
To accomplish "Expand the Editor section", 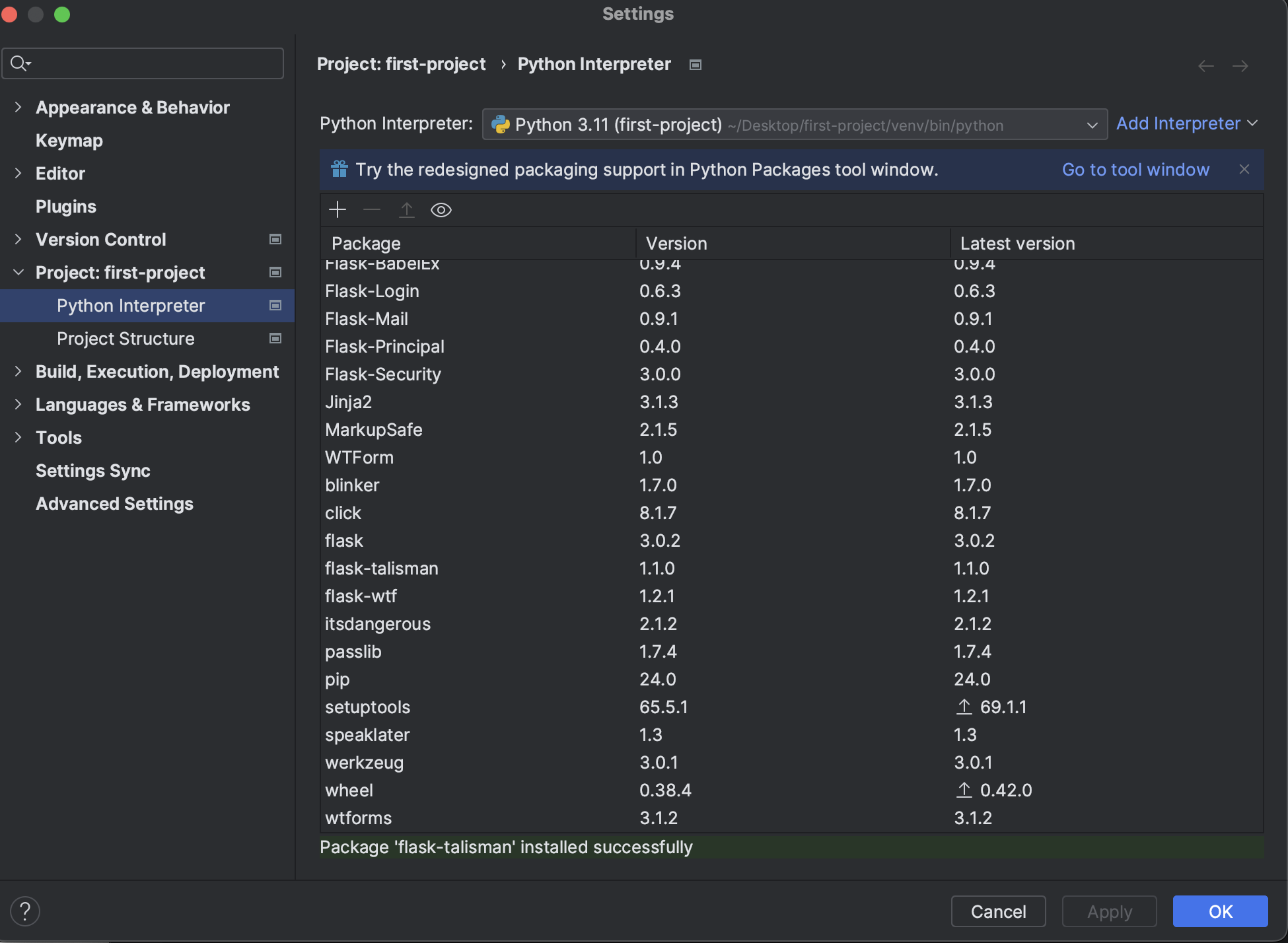I will [18, 173].
